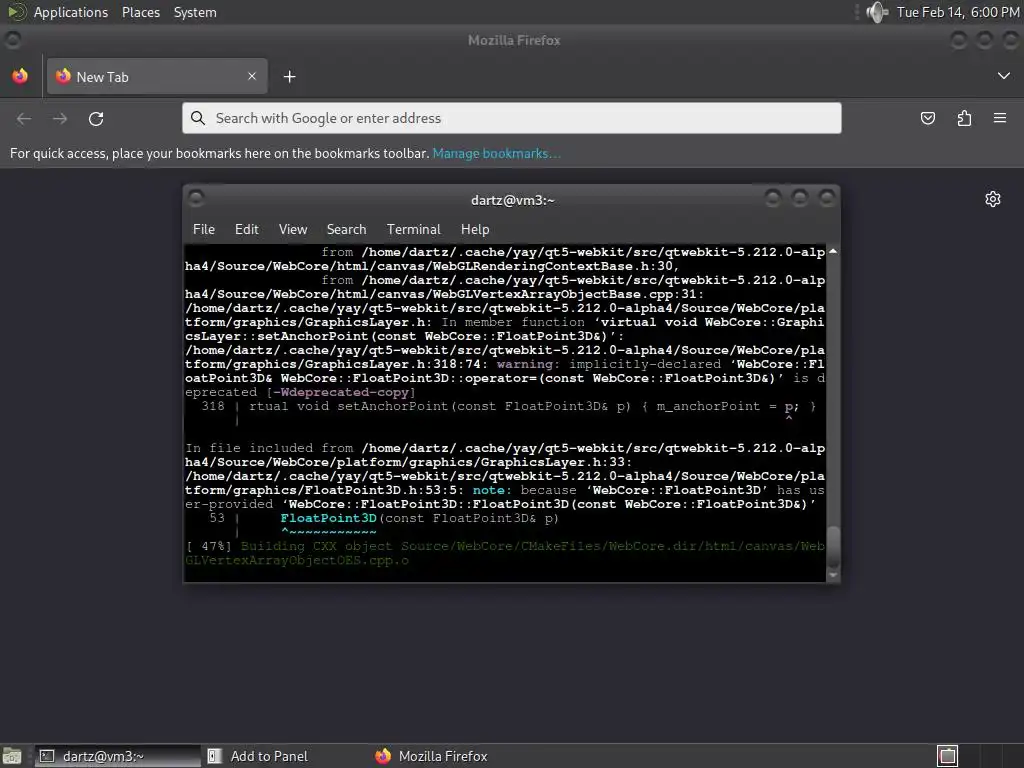Open the Firefox View pinned icon
This screenshot has height=768, width=1024.
pos(20,76)
